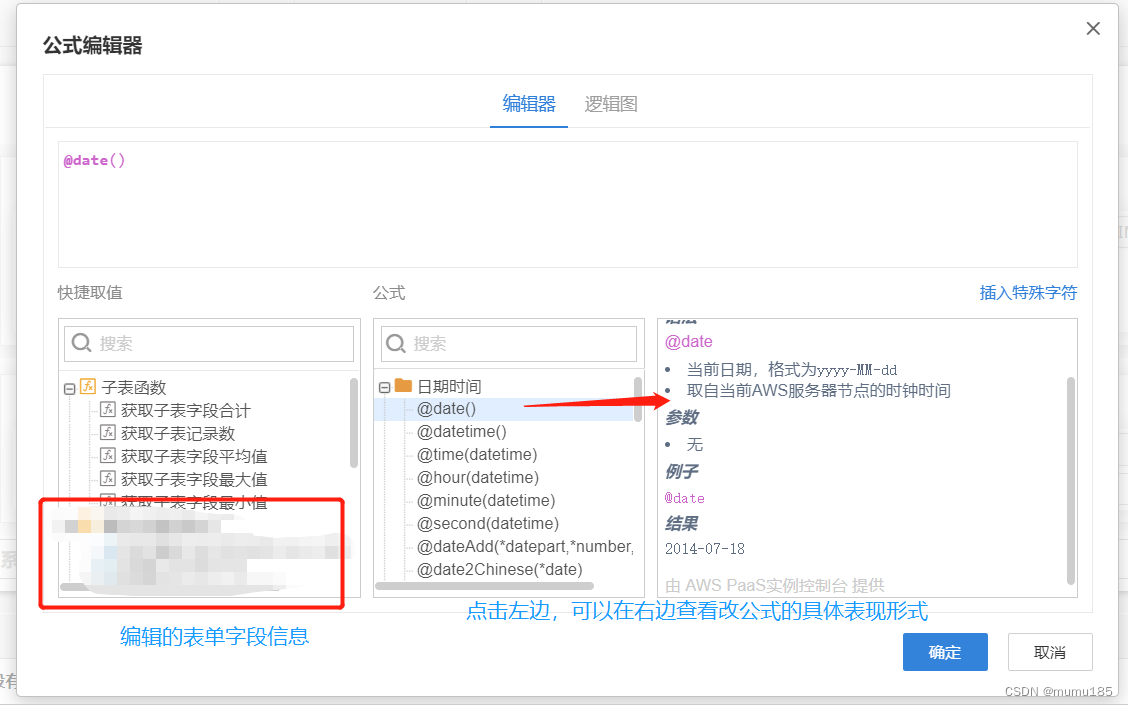
Task: Click the 公式 list vertical scrollbar
Action: 638,399
